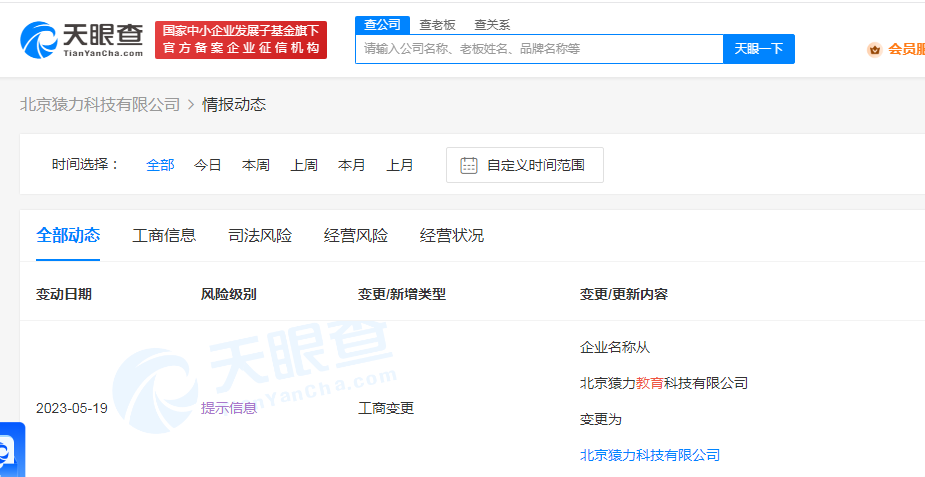Switch to the 经营风险 tab
925x477 pixels.
tap(356, 235)
